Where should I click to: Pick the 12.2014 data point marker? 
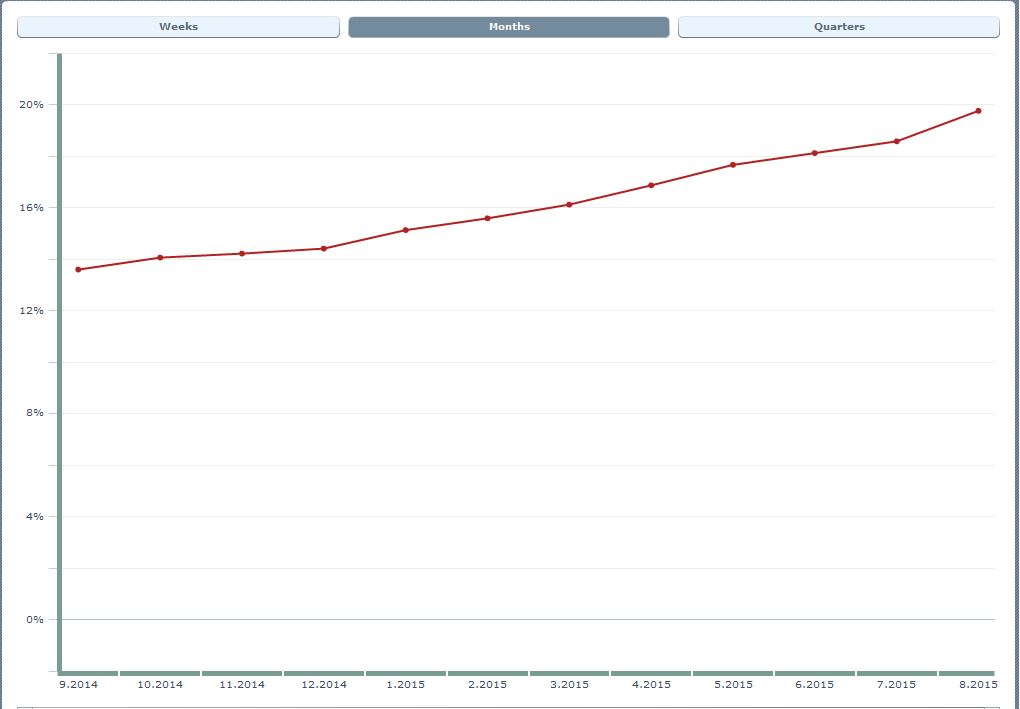click(x=324, y=249)
